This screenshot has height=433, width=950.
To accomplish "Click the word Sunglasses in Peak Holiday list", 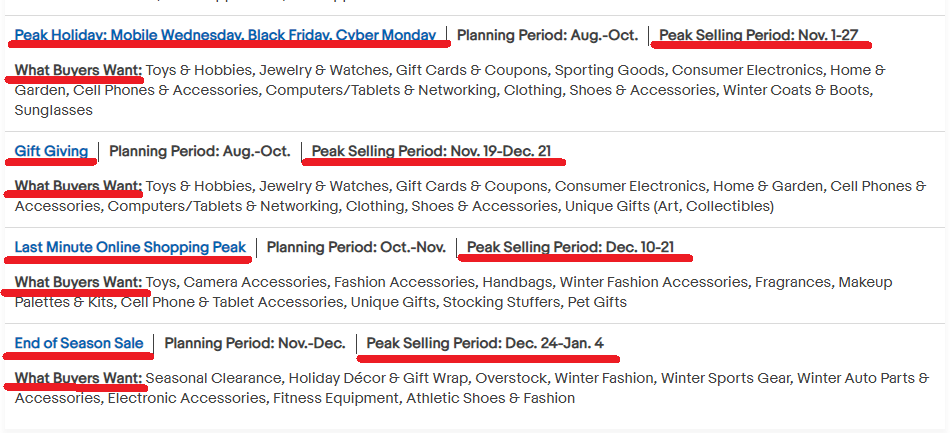I will point(54,110).
